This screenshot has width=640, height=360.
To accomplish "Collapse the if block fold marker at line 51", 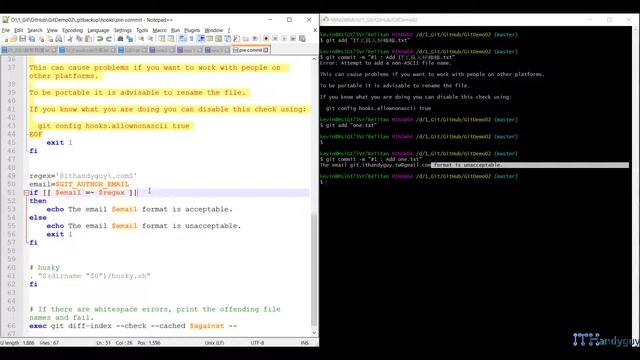I will [x=26, y=193].
